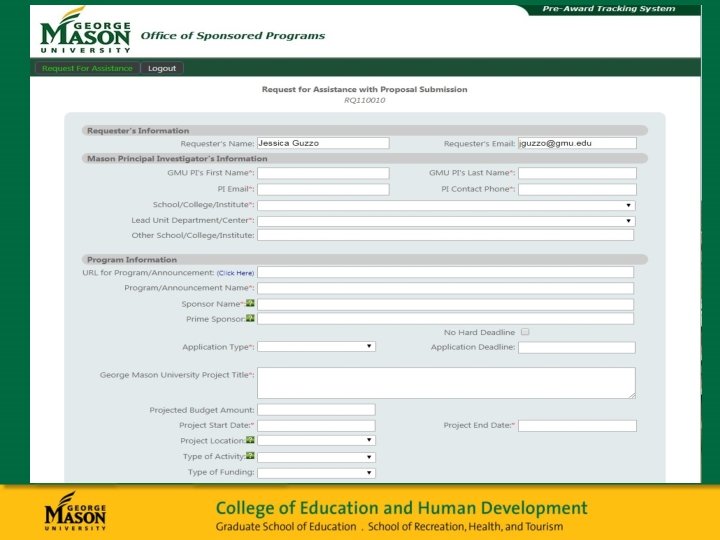Click the Project End Date field
720x540 pixels.
577,426
